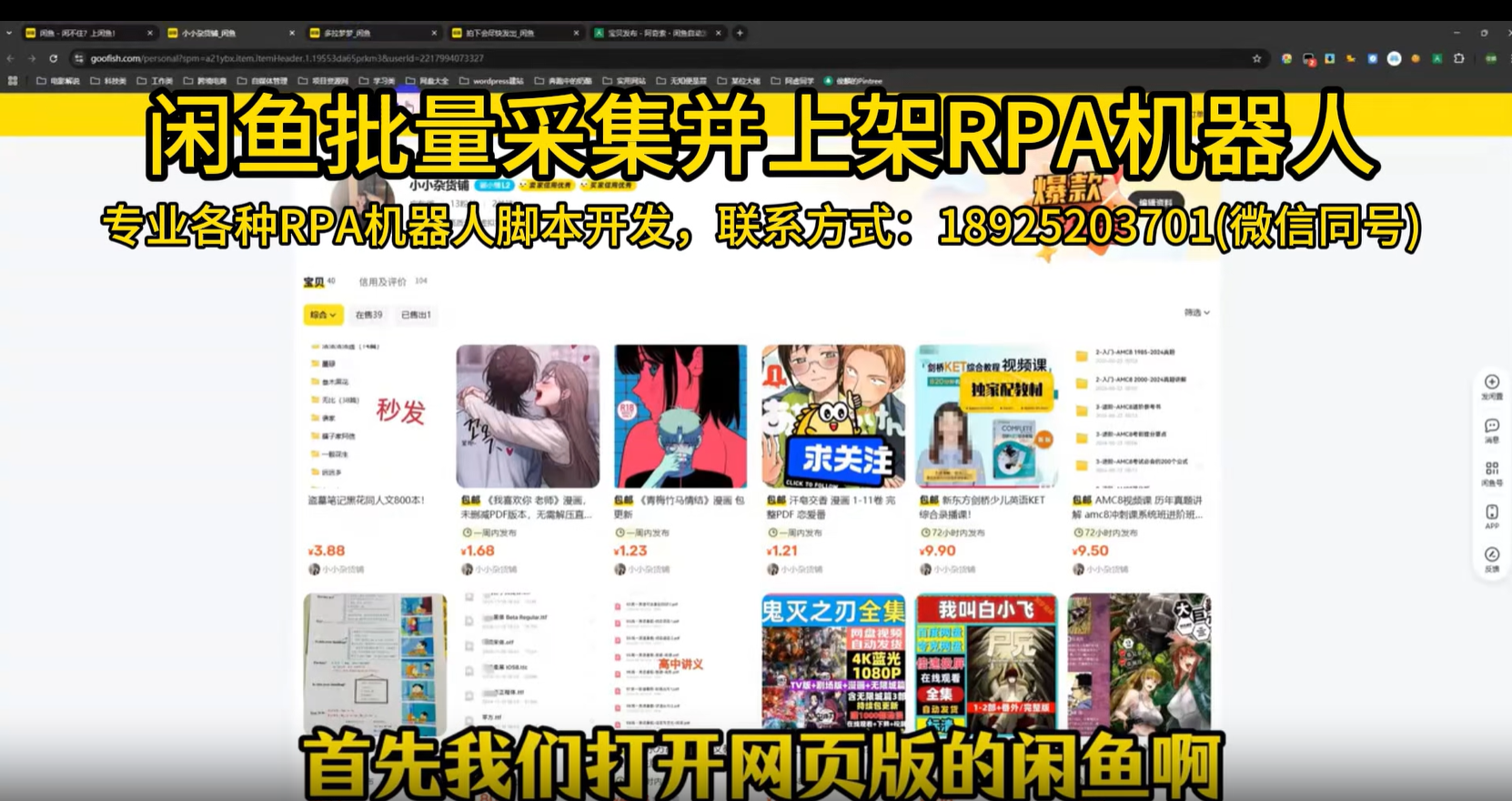Open the 反馈 feedback icon in the right sidebar

pos(1492,554)
